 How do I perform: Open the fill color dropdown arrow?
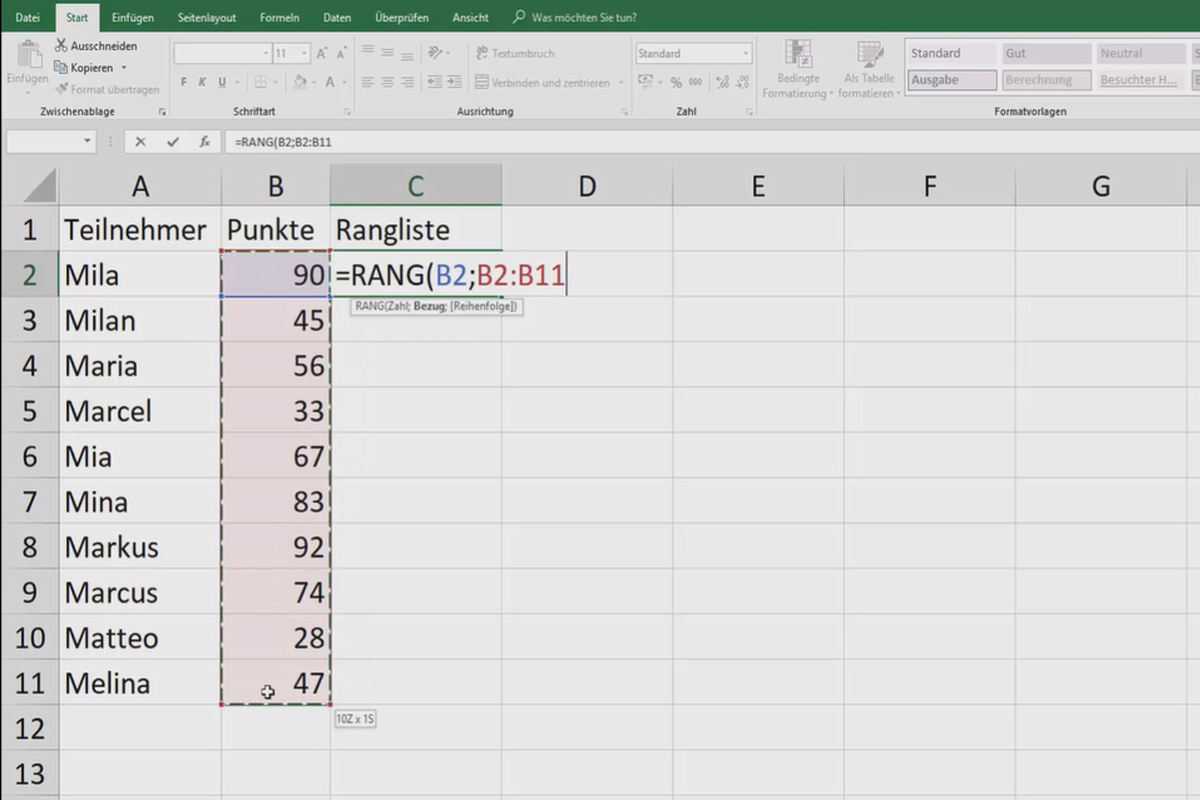[x=315, y=81]
